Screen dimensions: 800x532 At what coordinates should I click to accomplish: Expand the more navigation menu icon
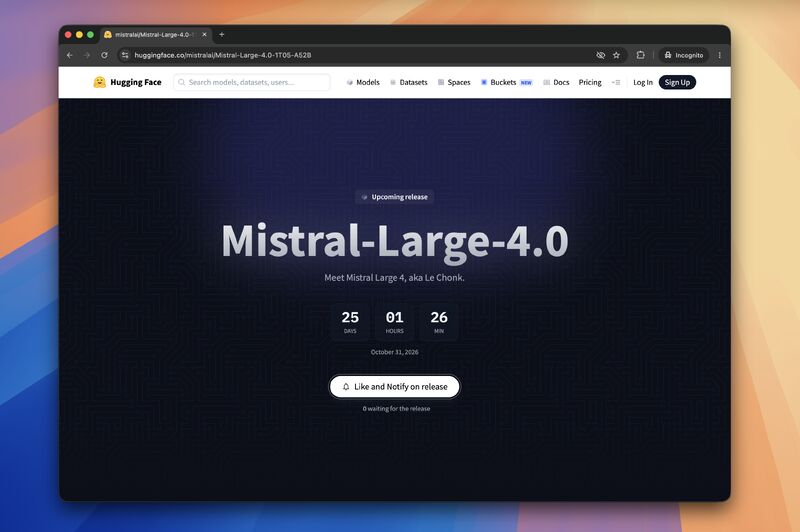(616, 82)
